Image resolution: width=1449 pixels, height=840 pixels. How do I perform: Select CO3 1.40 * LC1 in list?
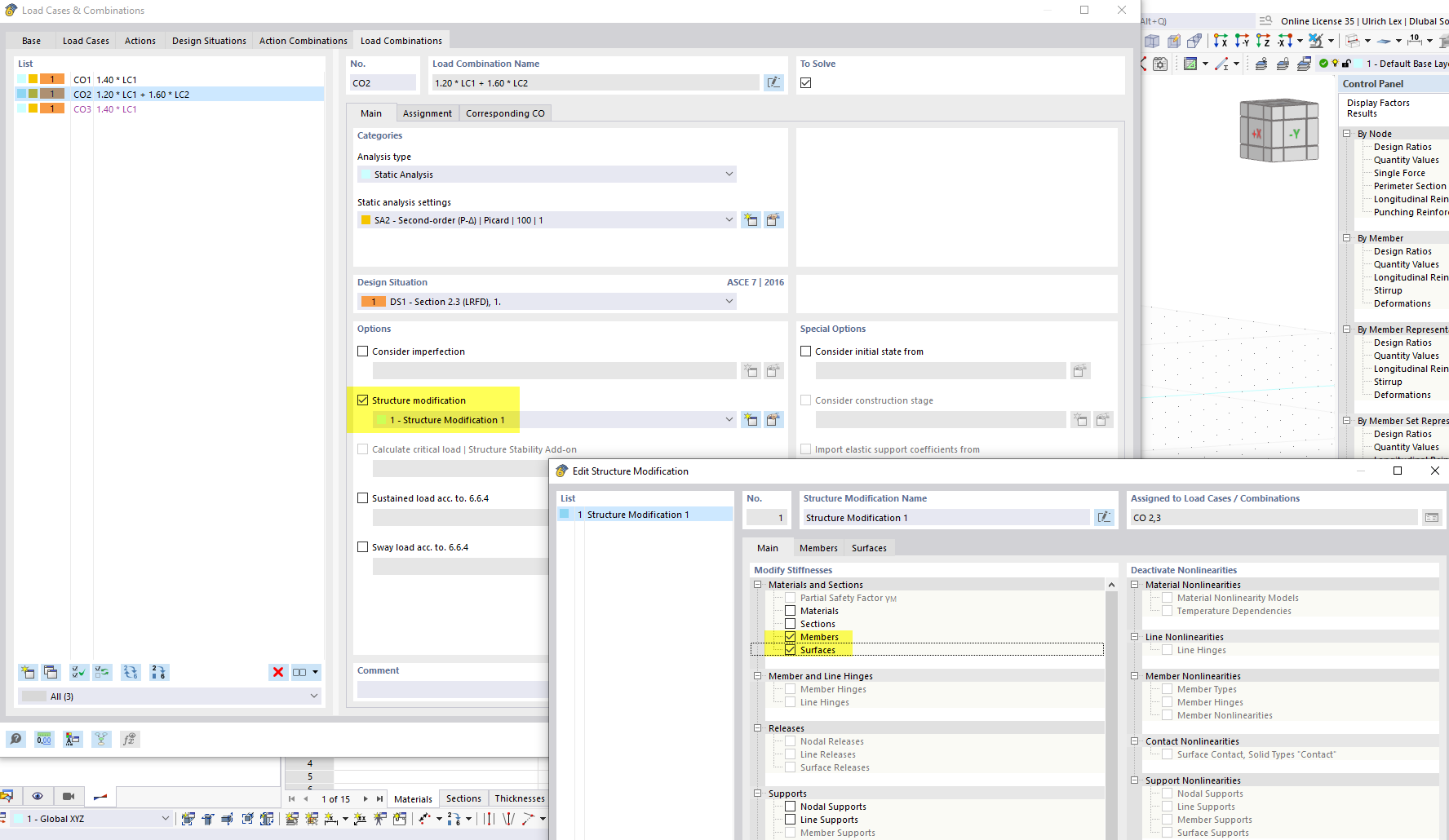pos(170,109)
